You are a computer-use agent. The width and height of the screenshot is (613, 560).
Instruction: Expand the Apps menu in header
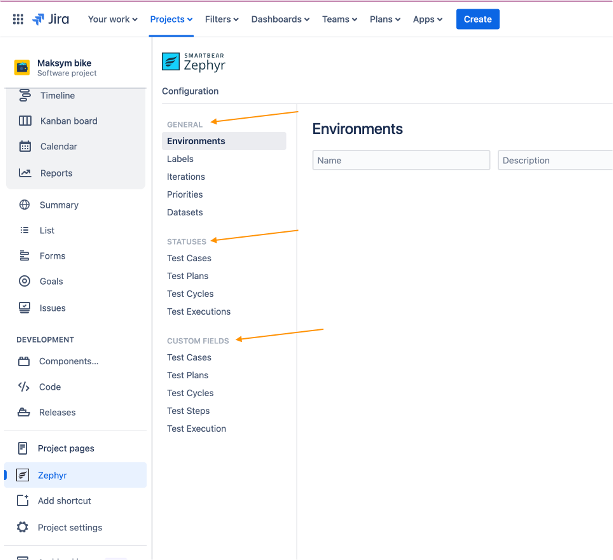click(428, 19)
